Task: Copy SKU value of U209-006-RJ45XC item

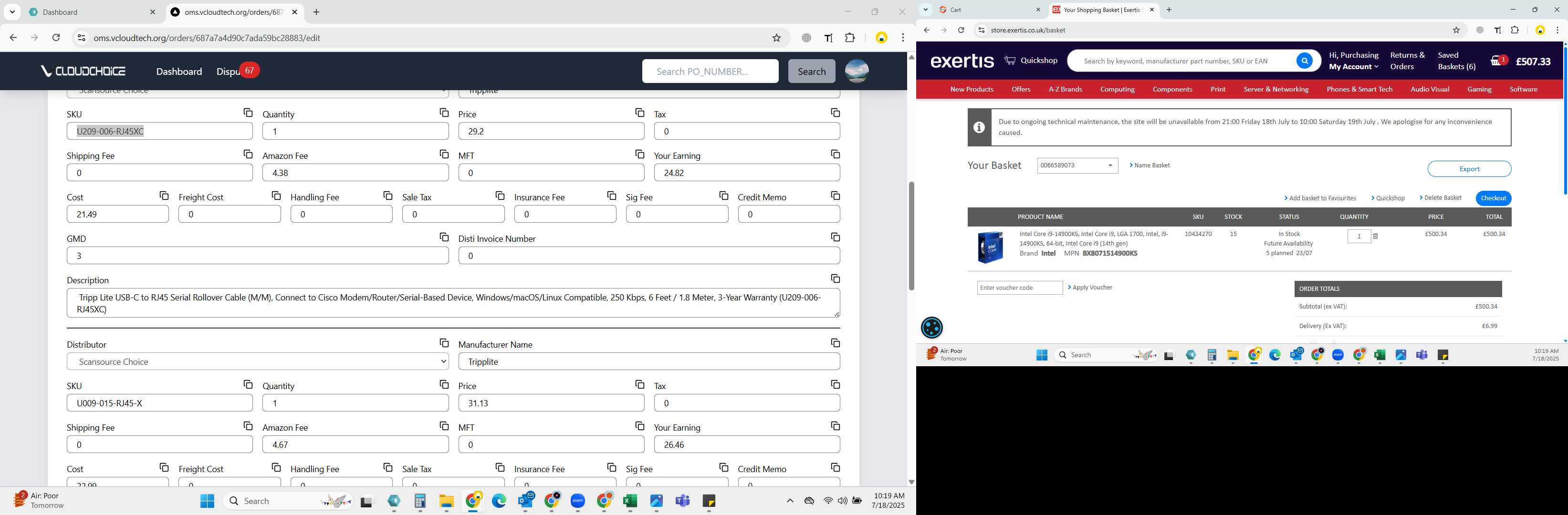Action: point(248,113)
